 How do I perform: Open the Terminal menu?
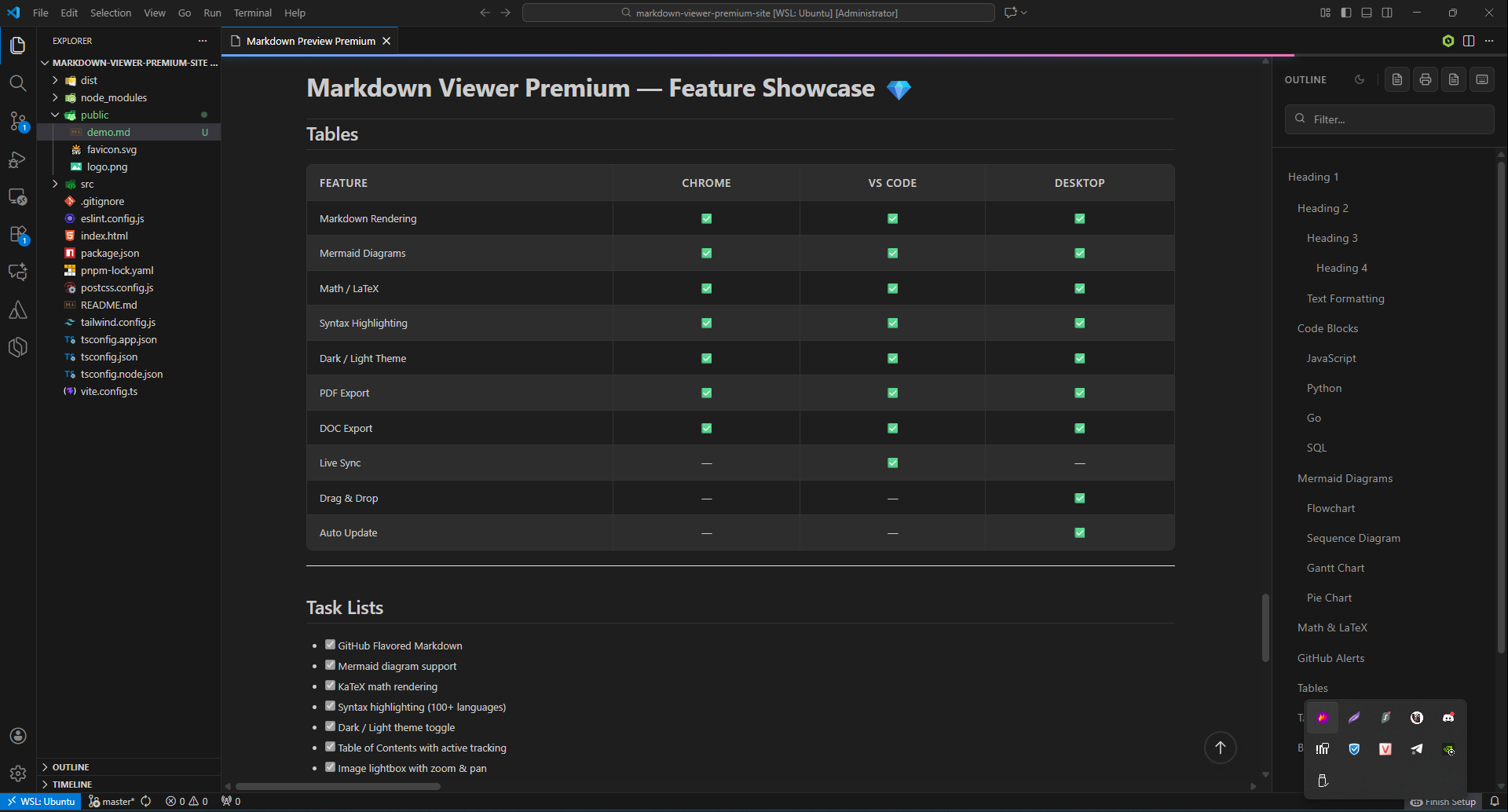click(x=252, y=13)
